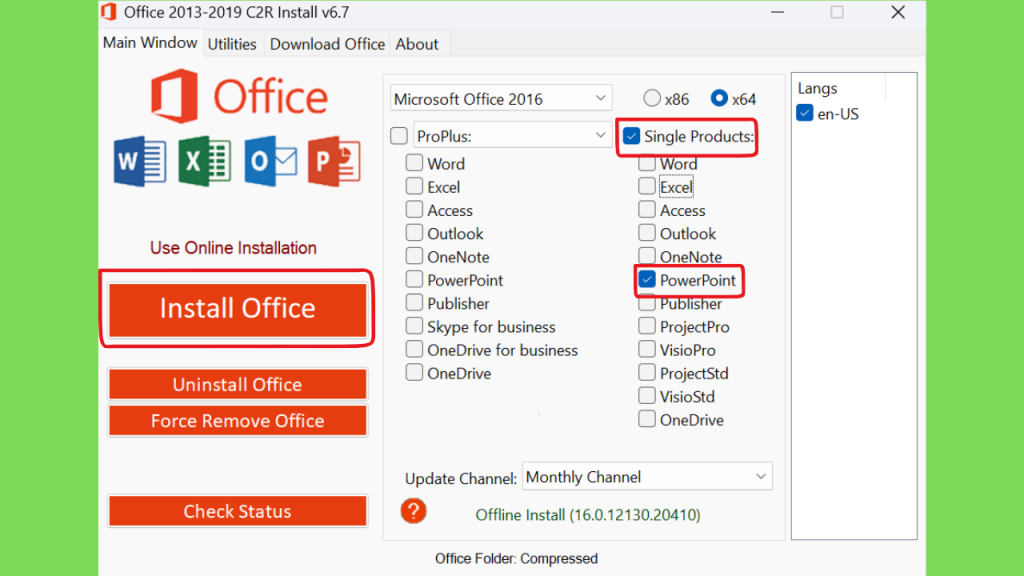The width and height of the screenshot is (1024, 576).
Task: Enable the ProPlus checkbox
Action: pos(399,136)
